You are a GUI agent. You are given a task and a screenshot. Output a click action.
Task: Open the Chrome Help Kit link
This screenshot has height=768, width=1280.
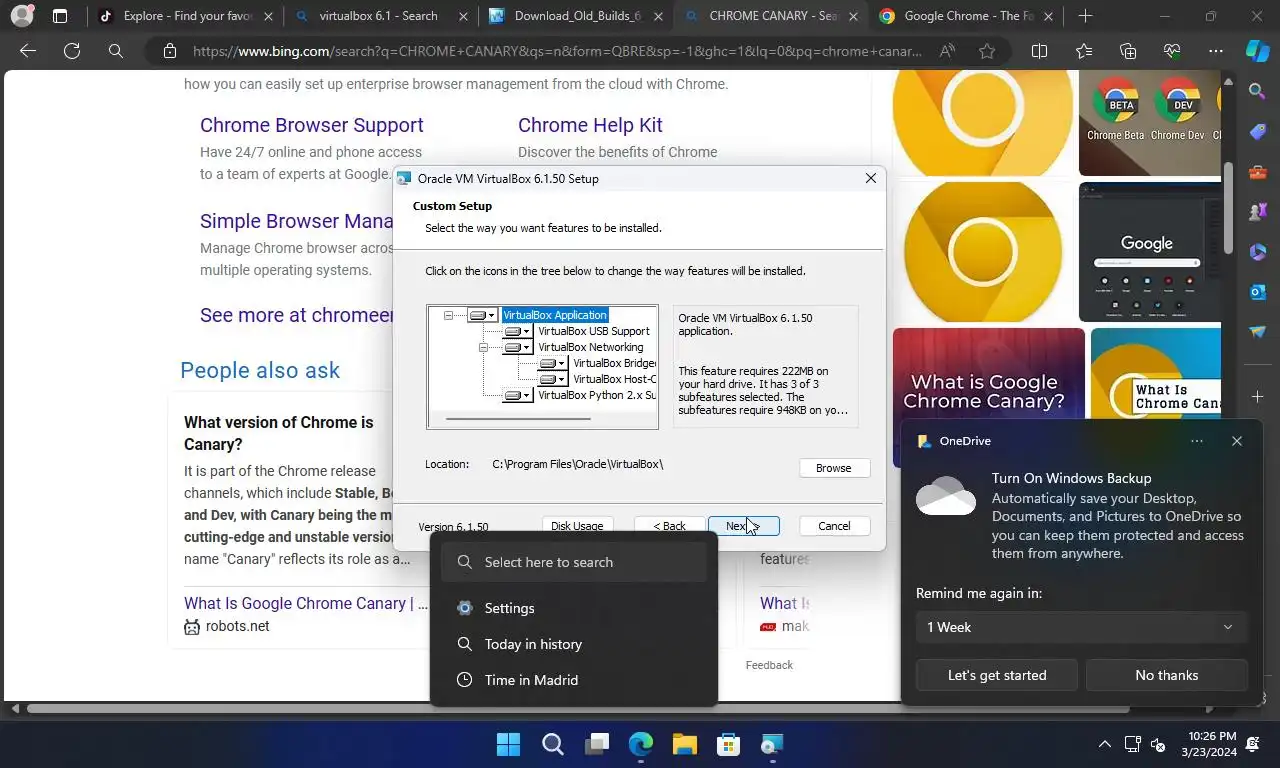point(590,125)
